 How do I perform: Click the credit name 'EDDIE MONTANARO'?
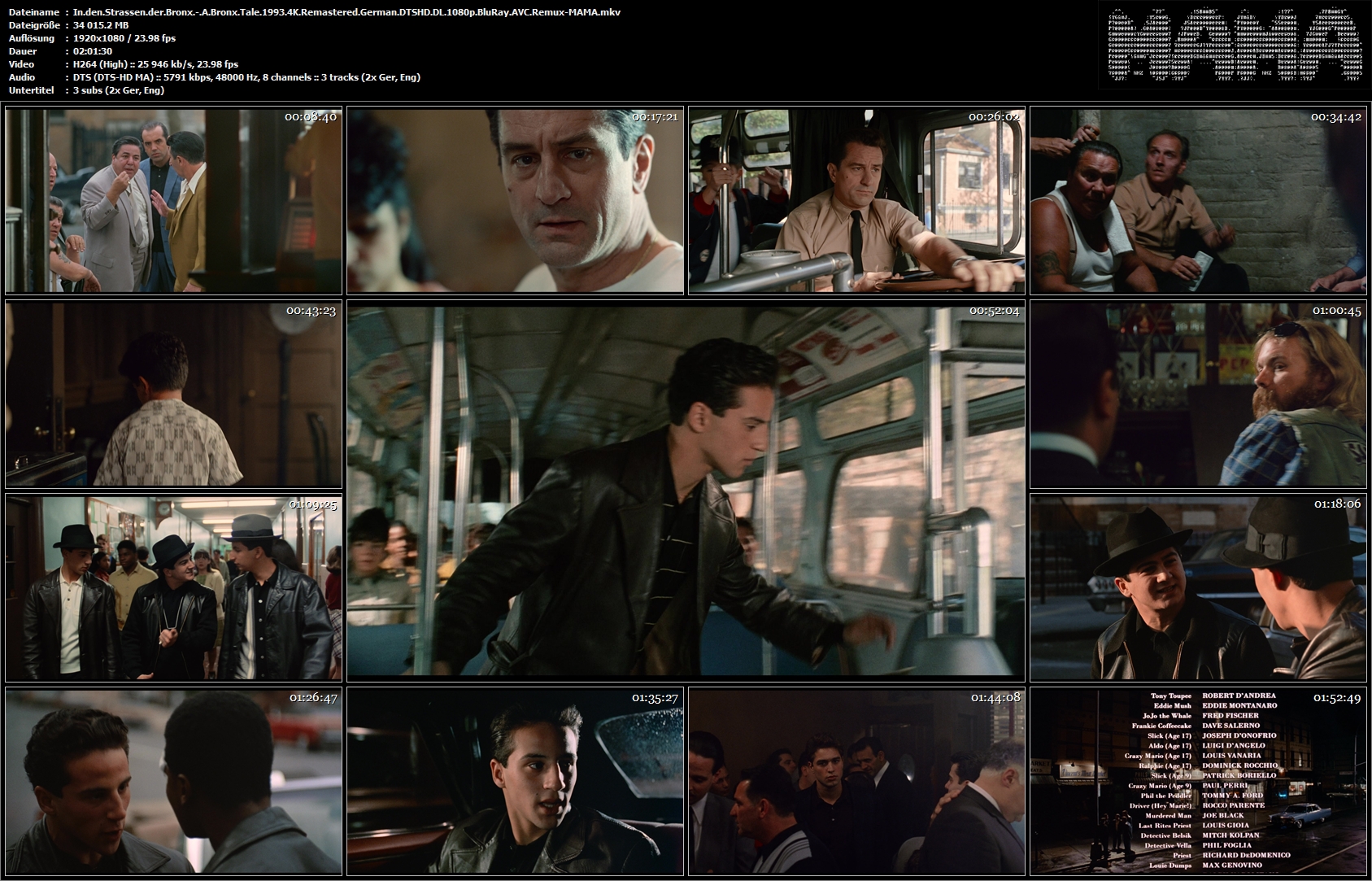pyautogui.click(x=1239, y=705)
